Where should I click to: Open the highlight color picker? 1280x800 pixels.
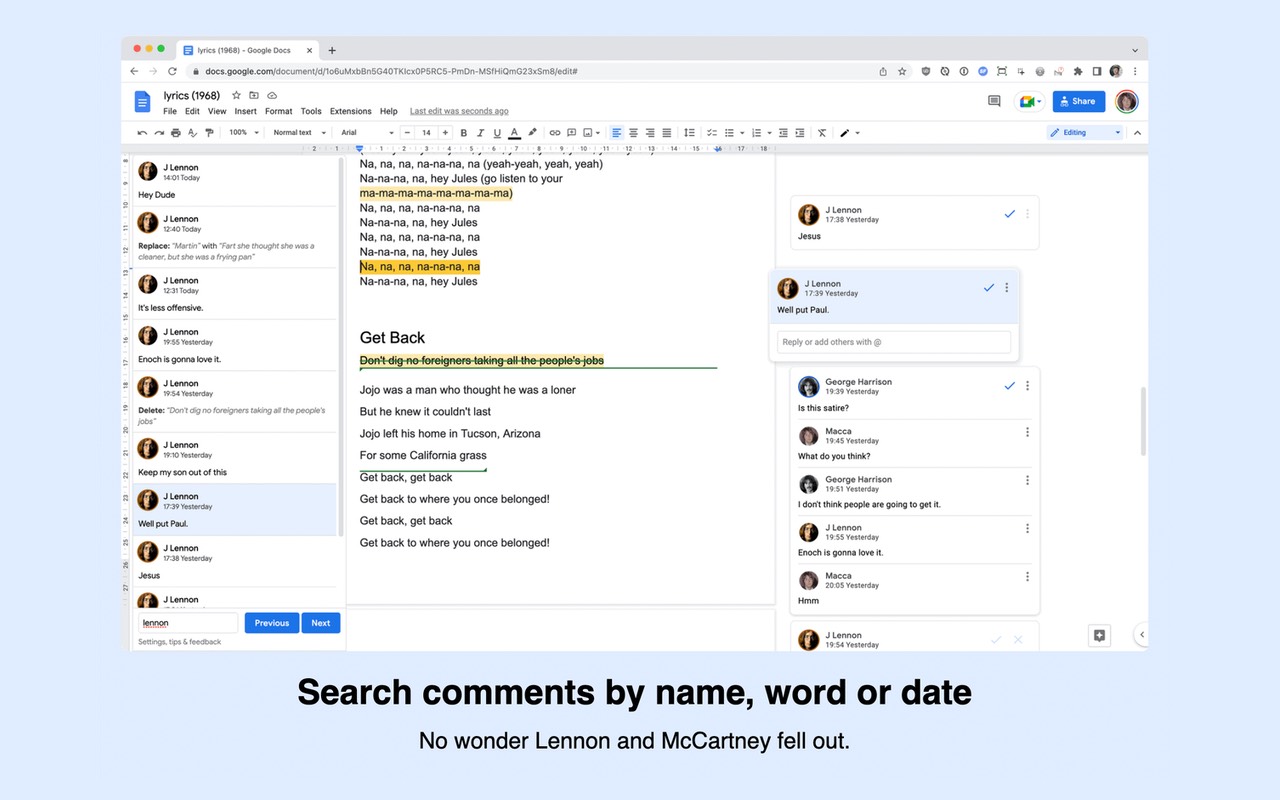[532, 132]
